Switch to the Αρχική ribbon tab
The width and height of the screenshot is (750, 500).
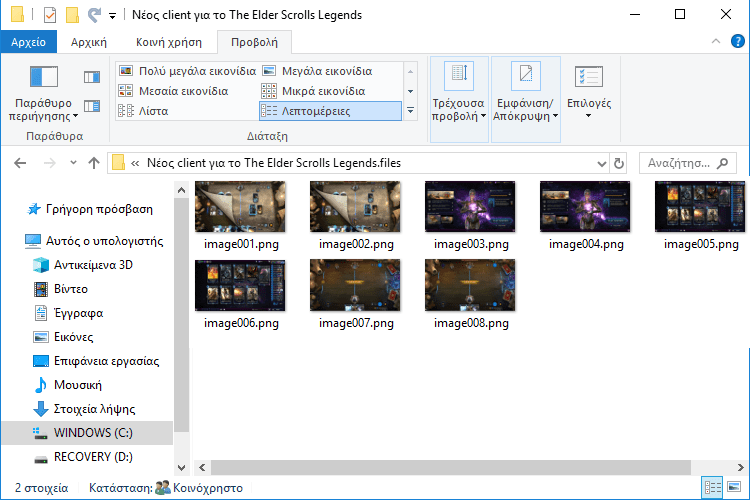[88, 42]
